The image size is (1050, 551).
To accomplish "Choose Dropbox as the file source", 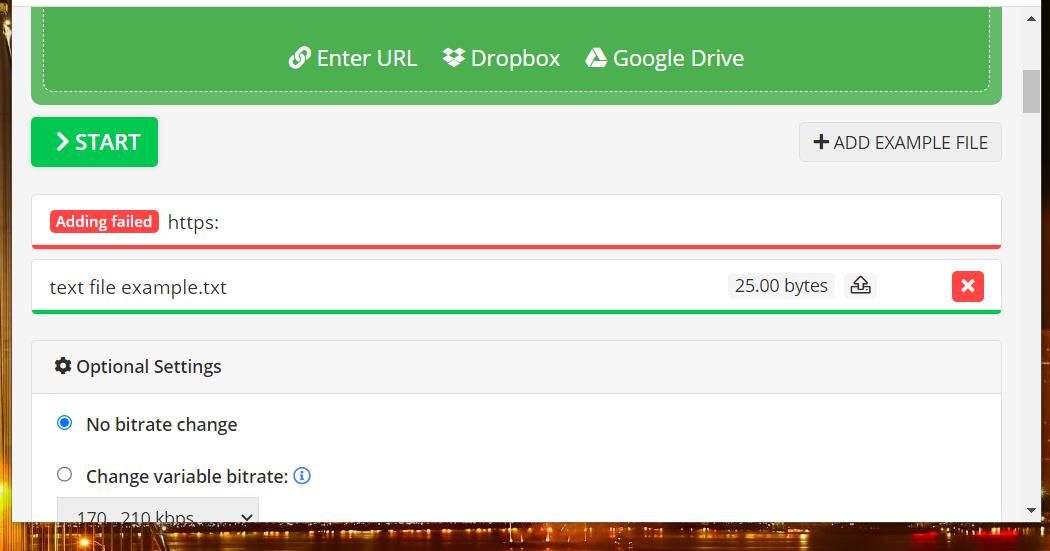I will 501,58.
